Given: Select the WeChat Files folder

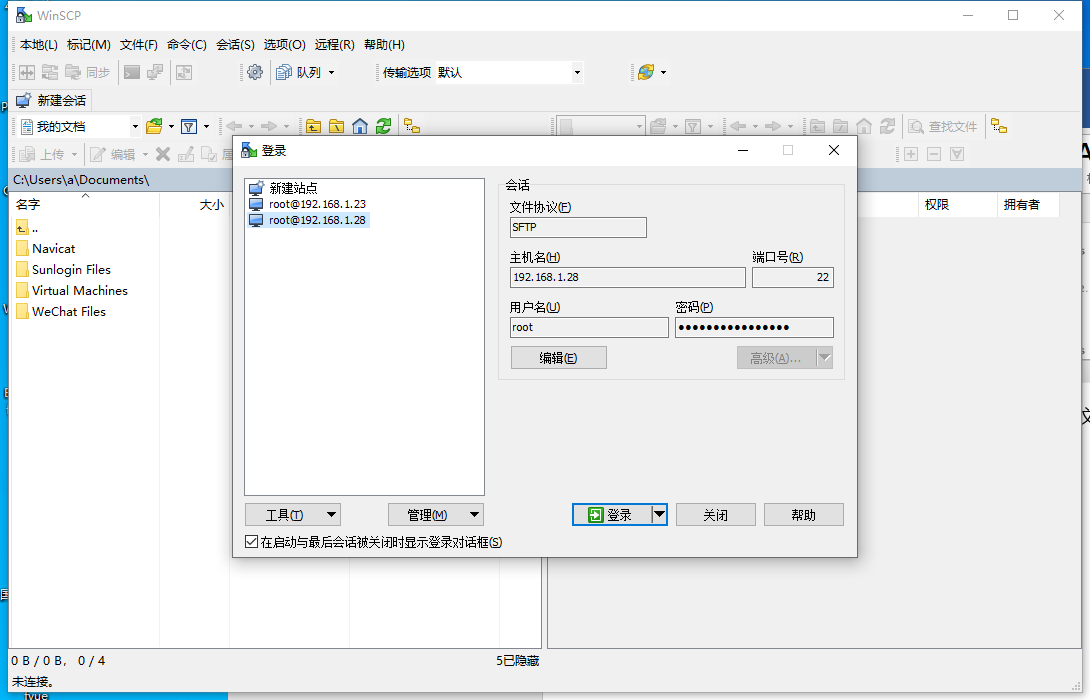Looking at the screenshot, I should point(61,311).
